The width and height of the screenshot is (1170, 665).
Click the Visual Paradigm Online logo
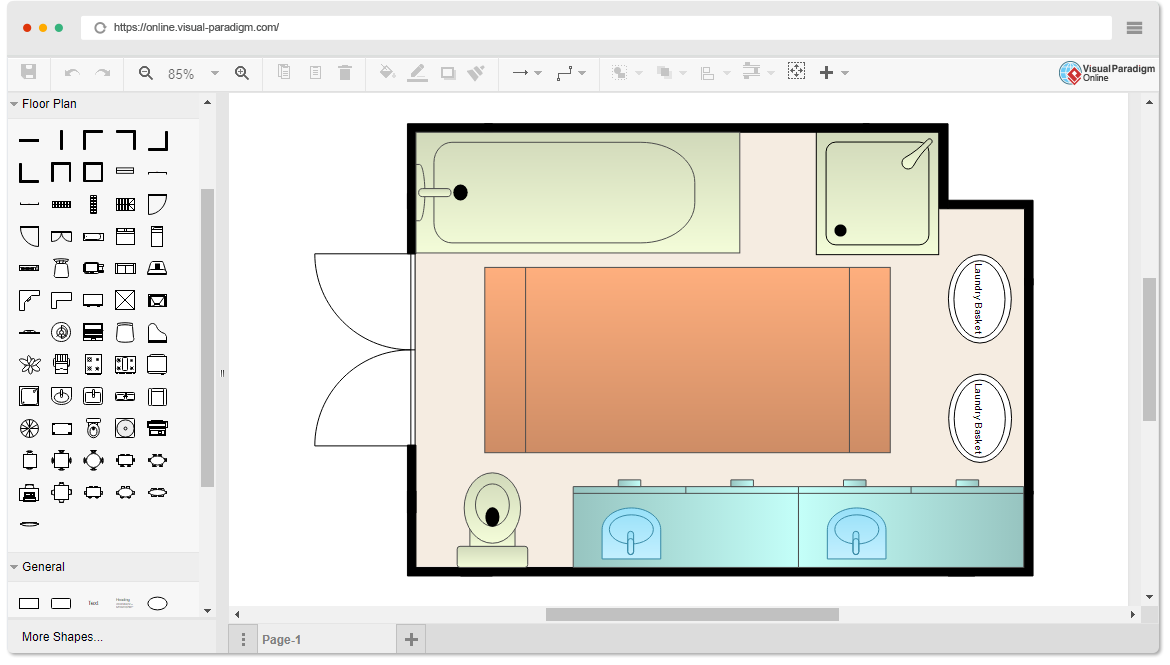pos(1107,72)
